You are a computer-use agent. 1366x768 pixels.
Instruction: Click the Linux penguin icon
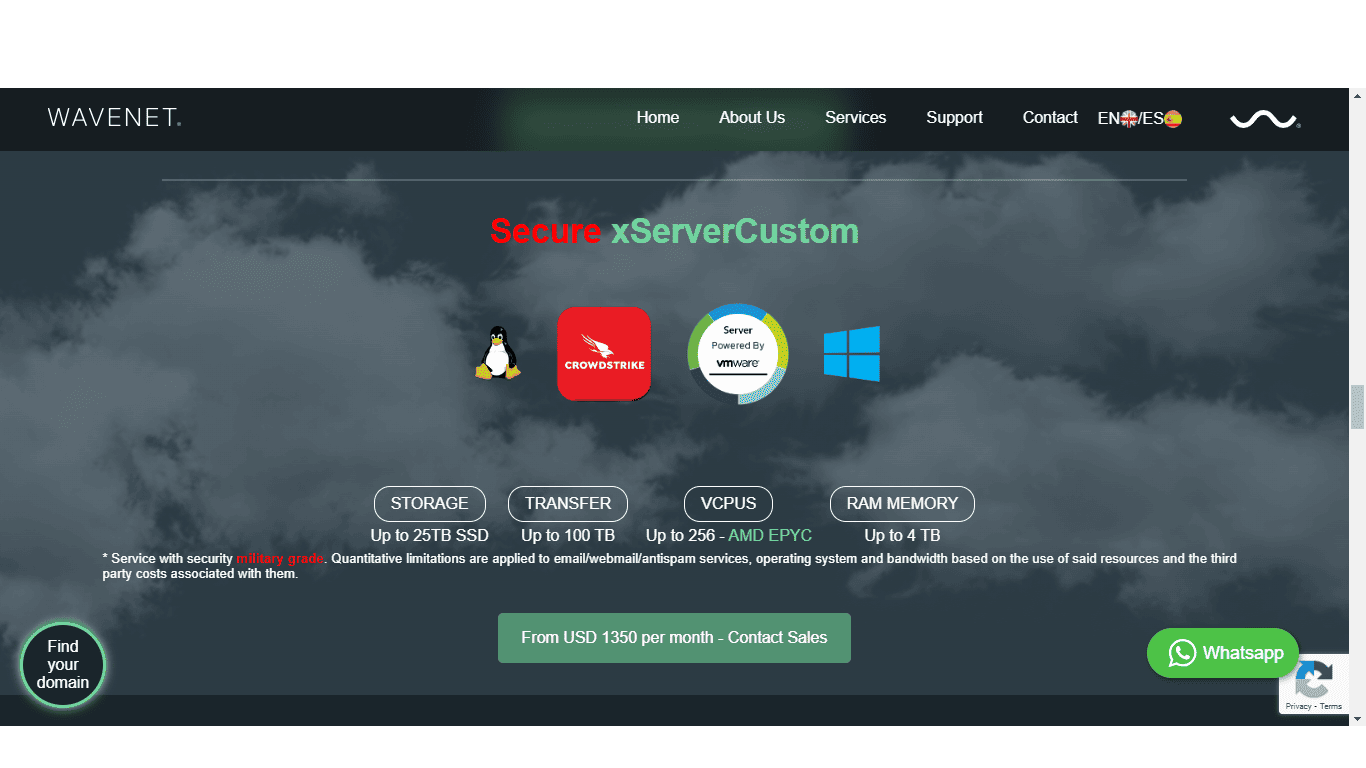[x=497, y=353]
